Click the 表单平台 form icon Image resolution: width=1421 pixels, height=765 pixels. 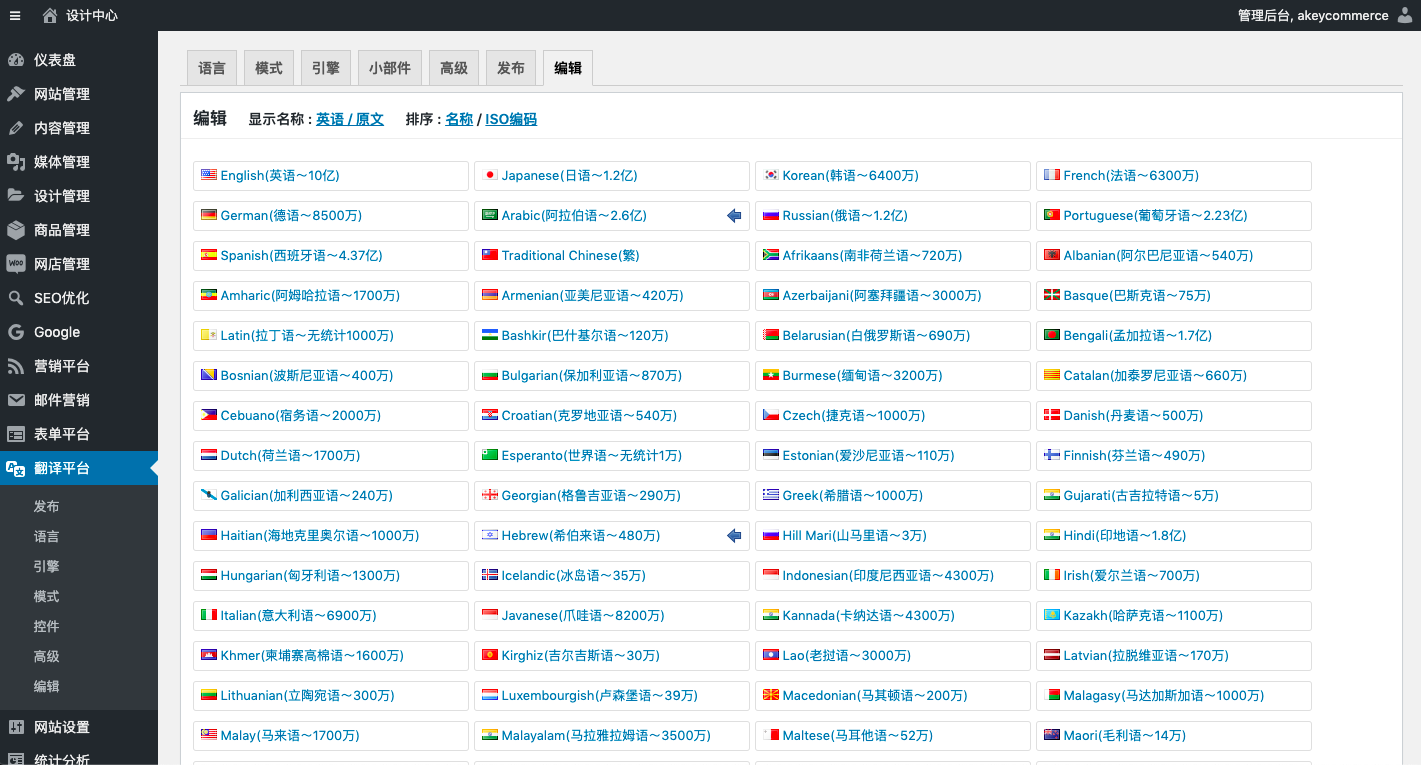coord(16,434)
